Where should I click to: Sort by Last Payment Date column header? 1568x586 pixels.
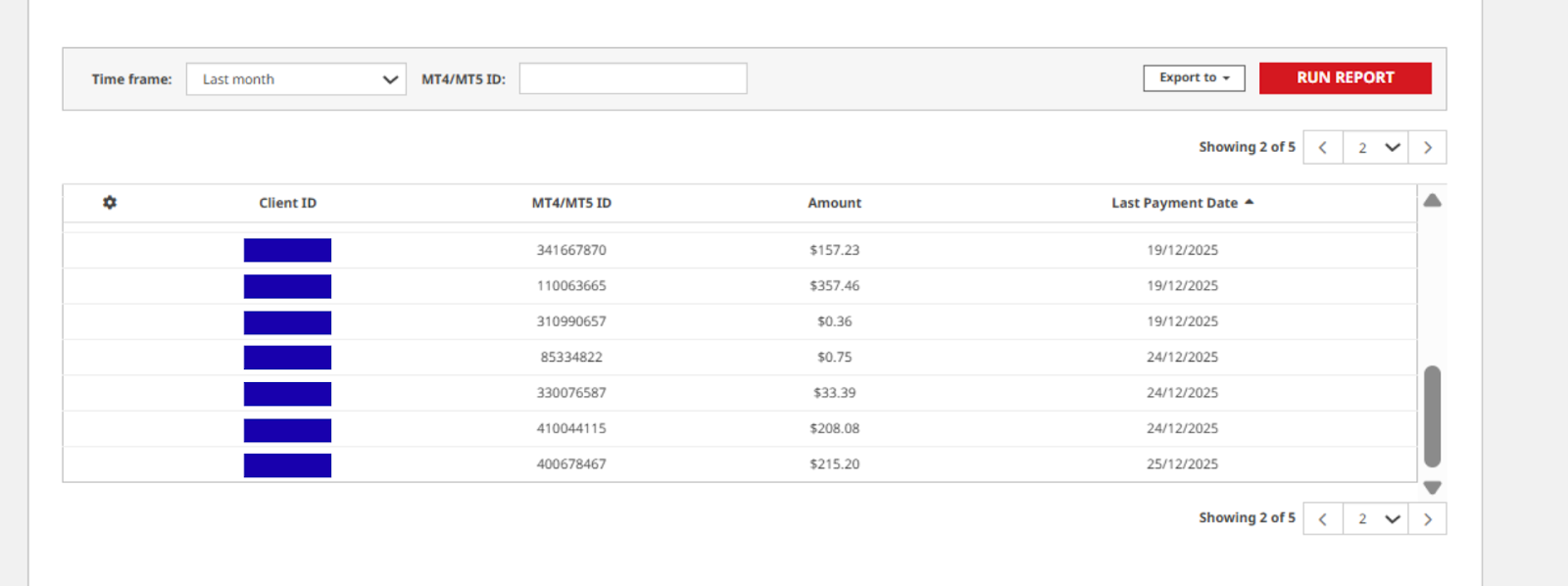(1174, 203)
